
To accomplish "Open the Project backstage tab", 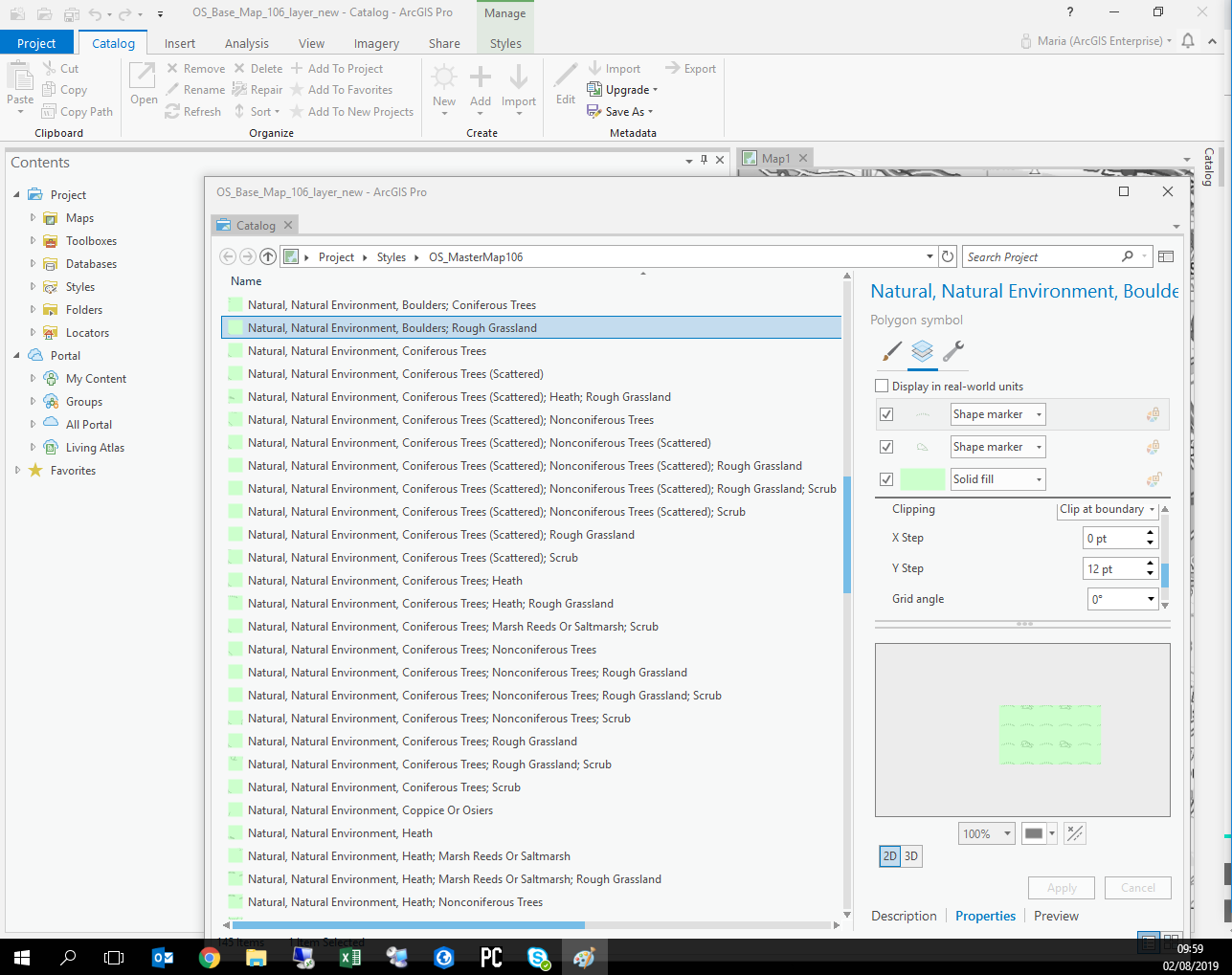I will pyautogui.click(x=36, y=43).
